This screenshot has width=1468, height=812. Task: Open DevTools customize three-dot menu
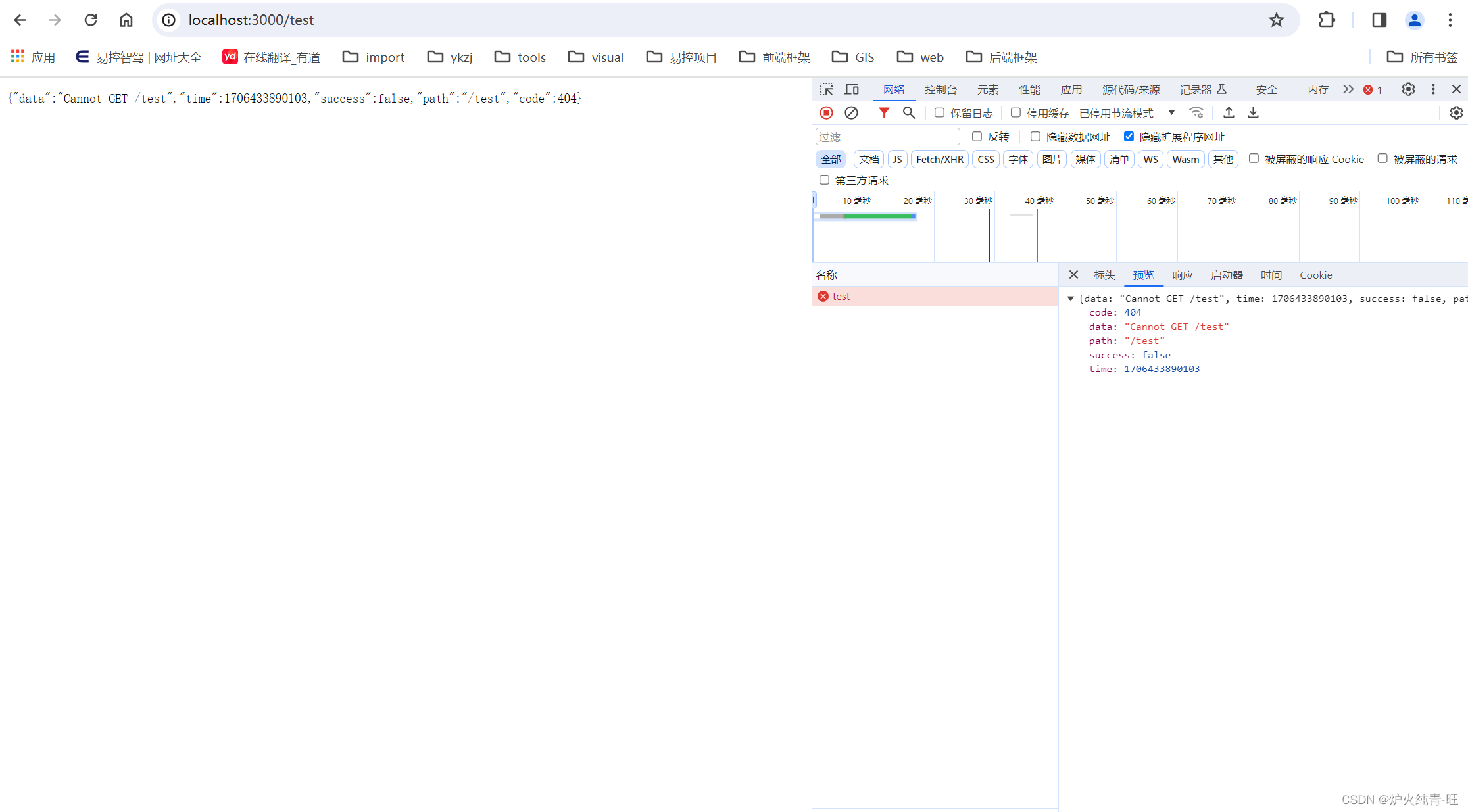[x=1433, y=89]
